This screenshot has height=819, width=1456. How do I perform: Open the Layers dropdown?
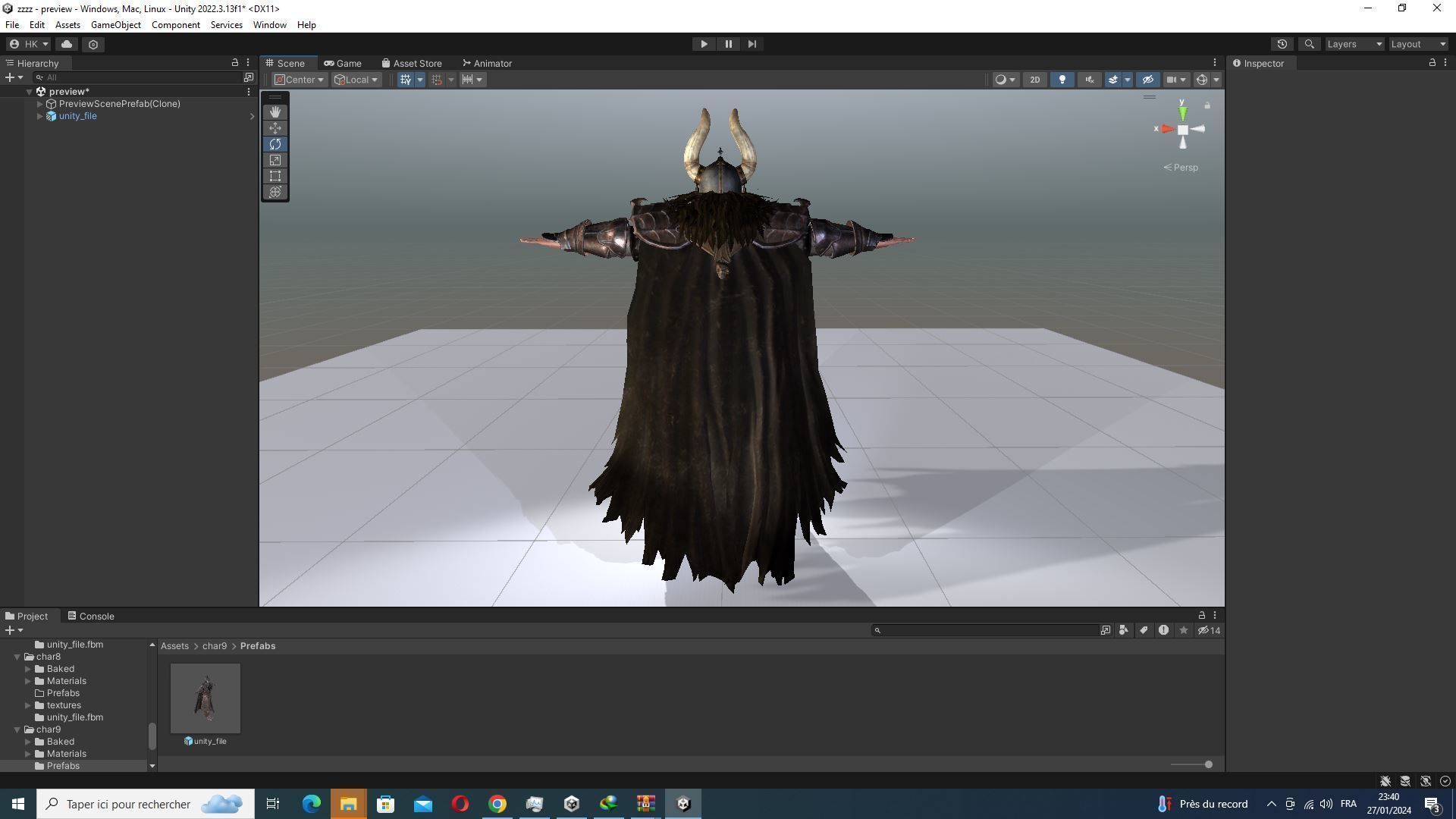point(1354,44)
